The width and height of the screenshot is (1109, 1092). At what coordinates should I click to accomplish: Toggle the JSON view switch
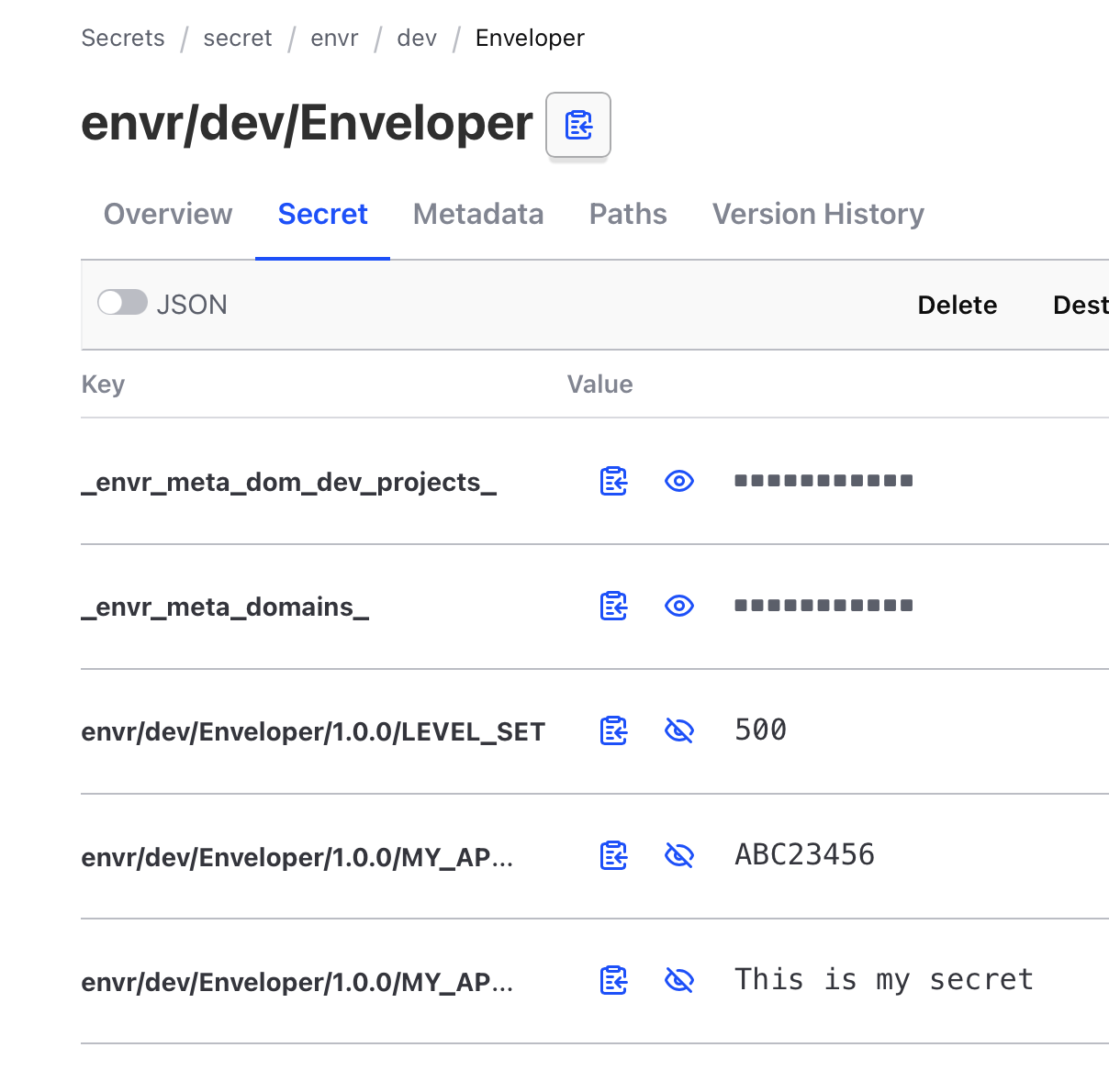123,303
